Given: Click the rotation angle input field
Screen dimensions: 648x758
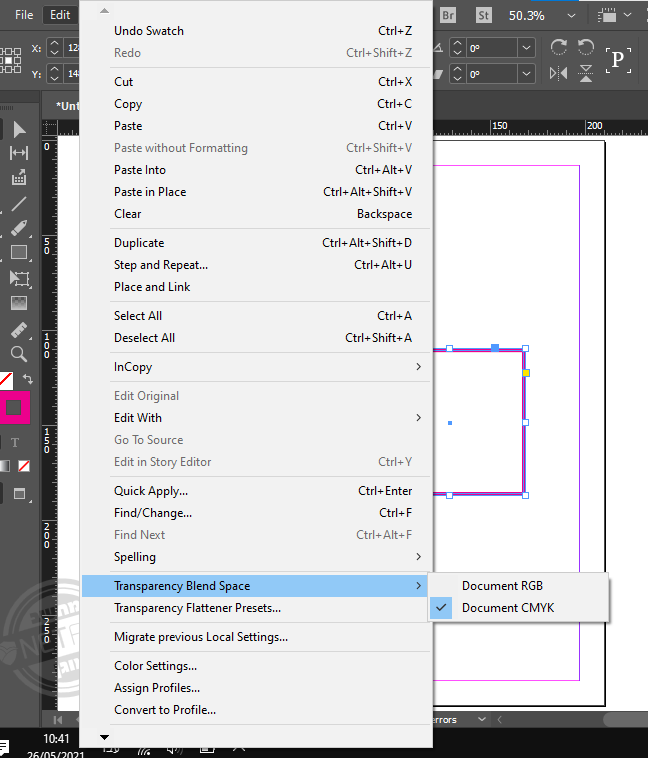Looking at the screenshot, I should [x=492, y=48].
